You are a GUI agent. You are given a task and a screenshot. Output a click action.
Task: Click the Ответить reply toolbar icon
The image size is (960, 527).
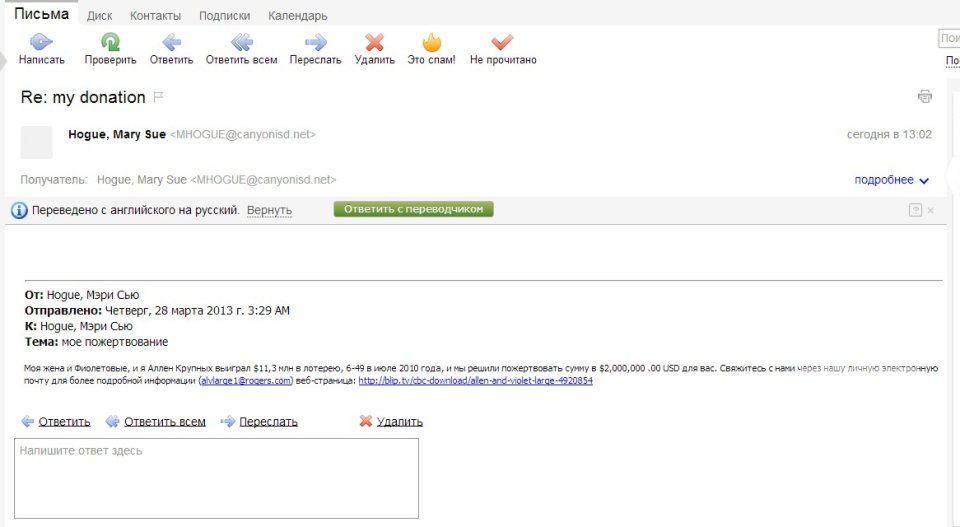(x=171, y=43)
